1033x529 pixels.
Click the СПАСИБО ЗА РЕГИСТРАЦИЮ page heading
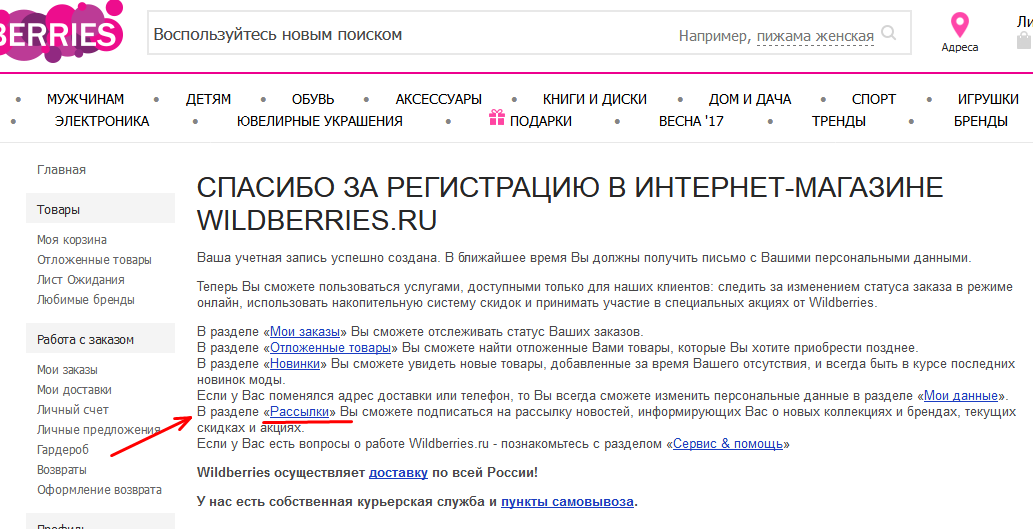pos(570,204)
